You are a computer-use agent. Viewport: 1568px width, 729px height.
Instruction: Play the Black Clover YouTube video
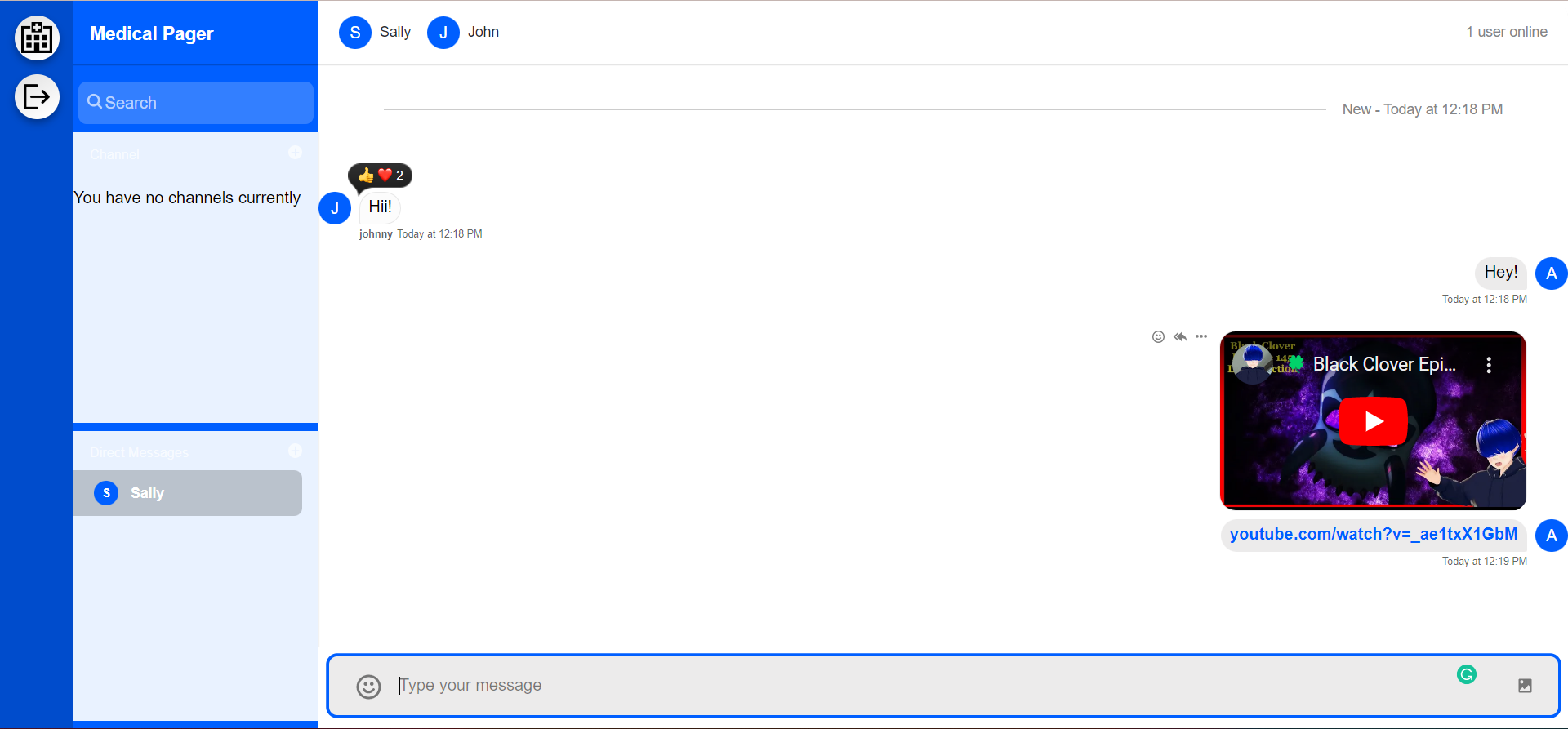click(1374, 421)
